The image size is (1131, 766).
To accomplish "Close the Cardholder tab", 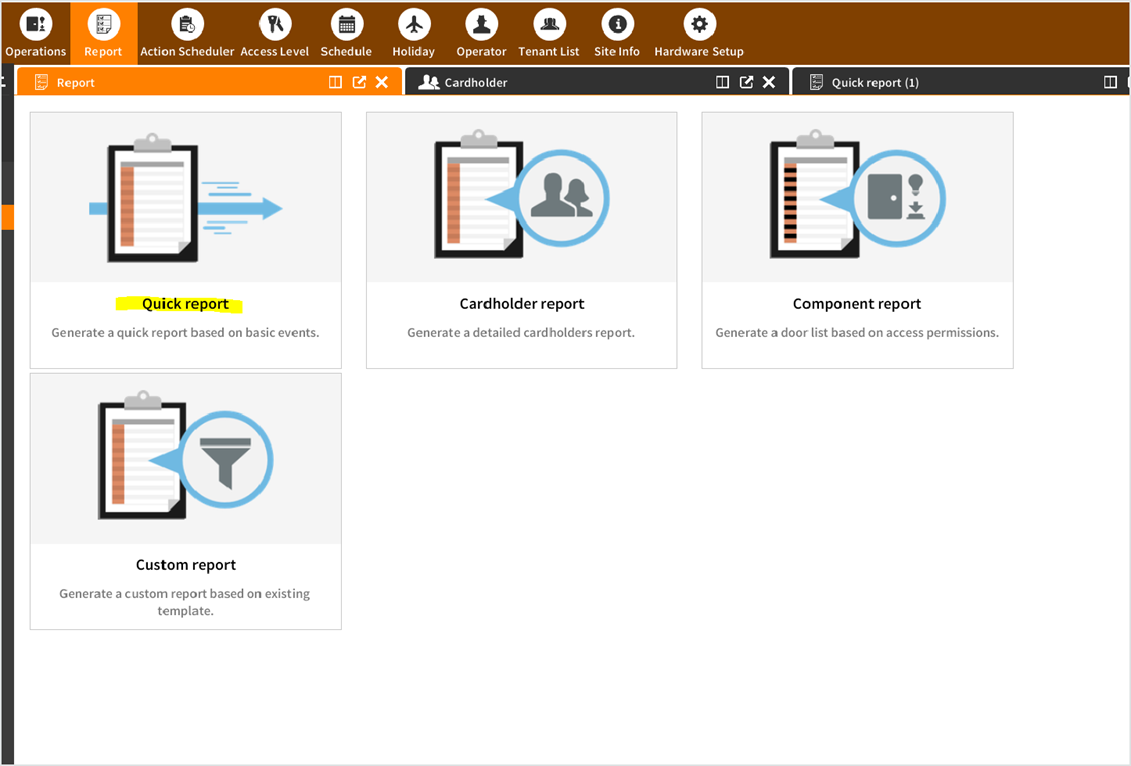I will (x=769, y=83).
